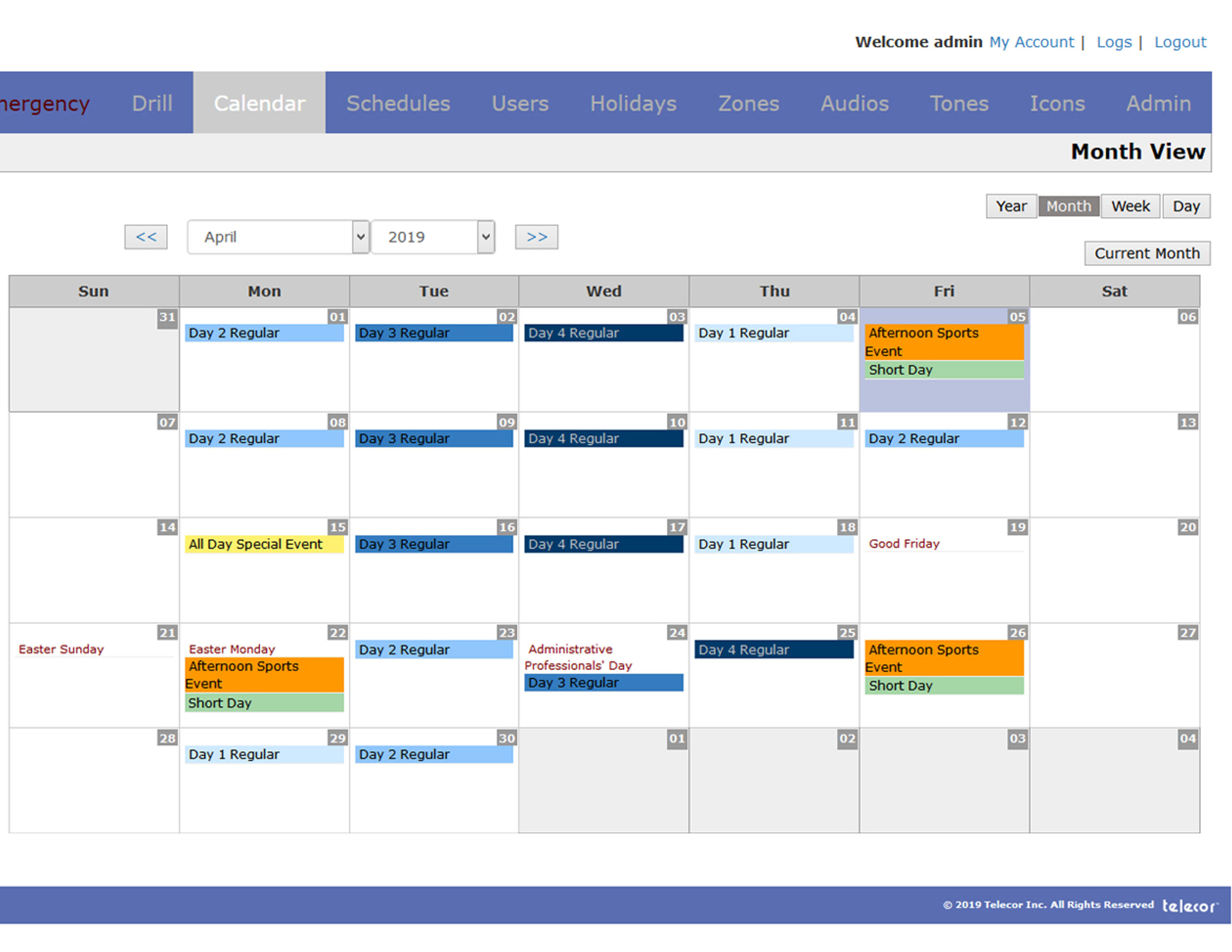Switch to Day view
The width and height of the screenshot is (1232, 952).
pos(1186,206)
